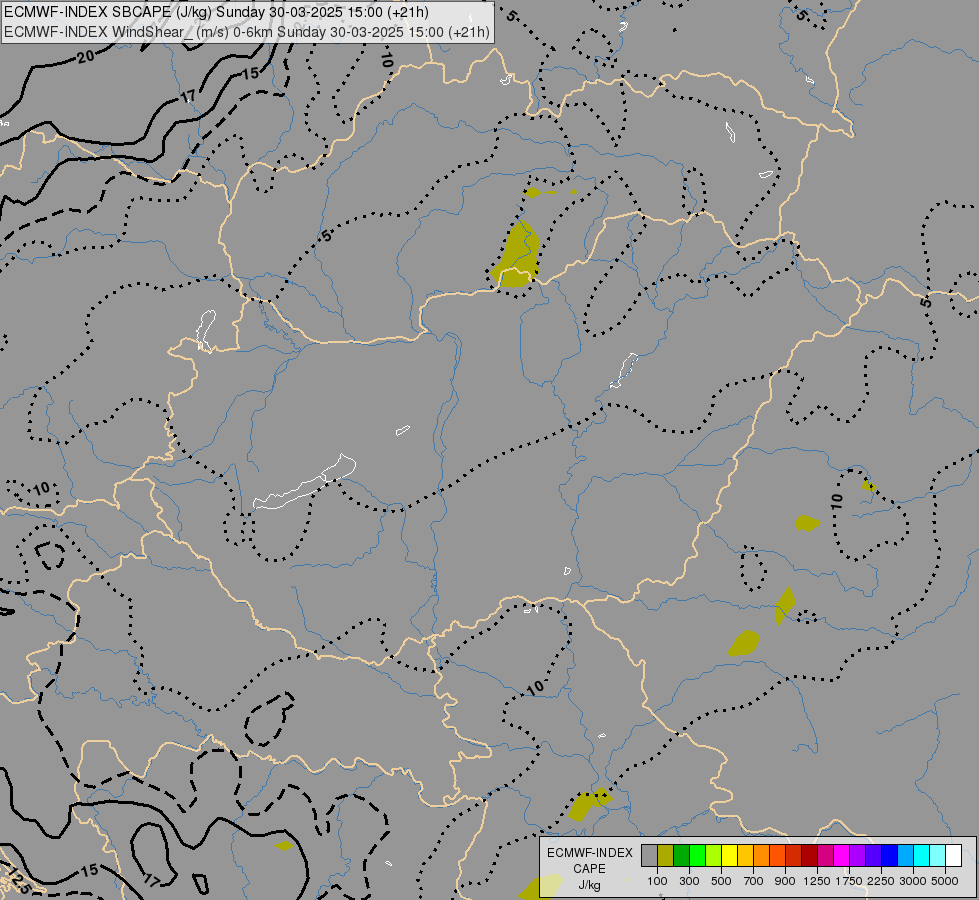This screenshot has height=900, width=979.
Task: Select the pure blue legend swatch
Action: [x=890, y=856]
